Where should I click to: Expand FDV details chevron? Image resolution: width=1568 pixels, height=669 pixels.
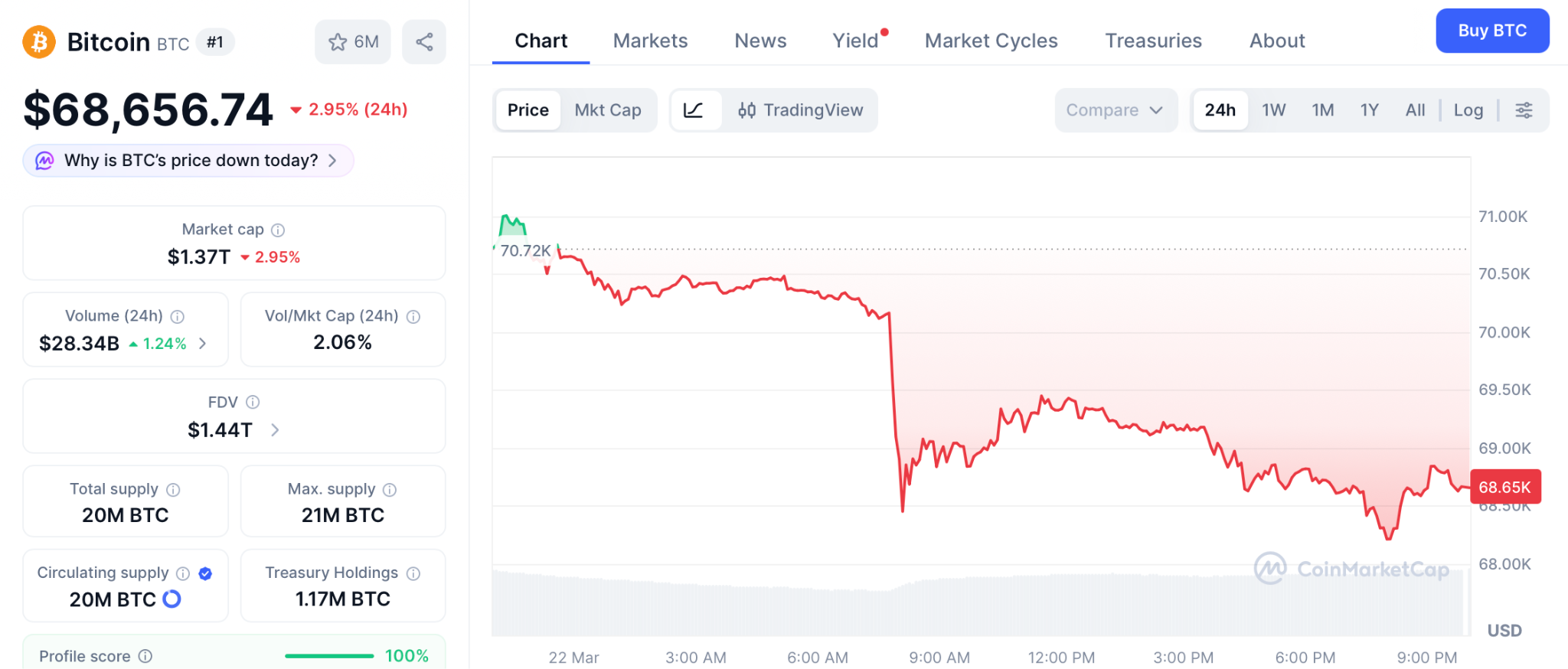[x=275, y=430]
